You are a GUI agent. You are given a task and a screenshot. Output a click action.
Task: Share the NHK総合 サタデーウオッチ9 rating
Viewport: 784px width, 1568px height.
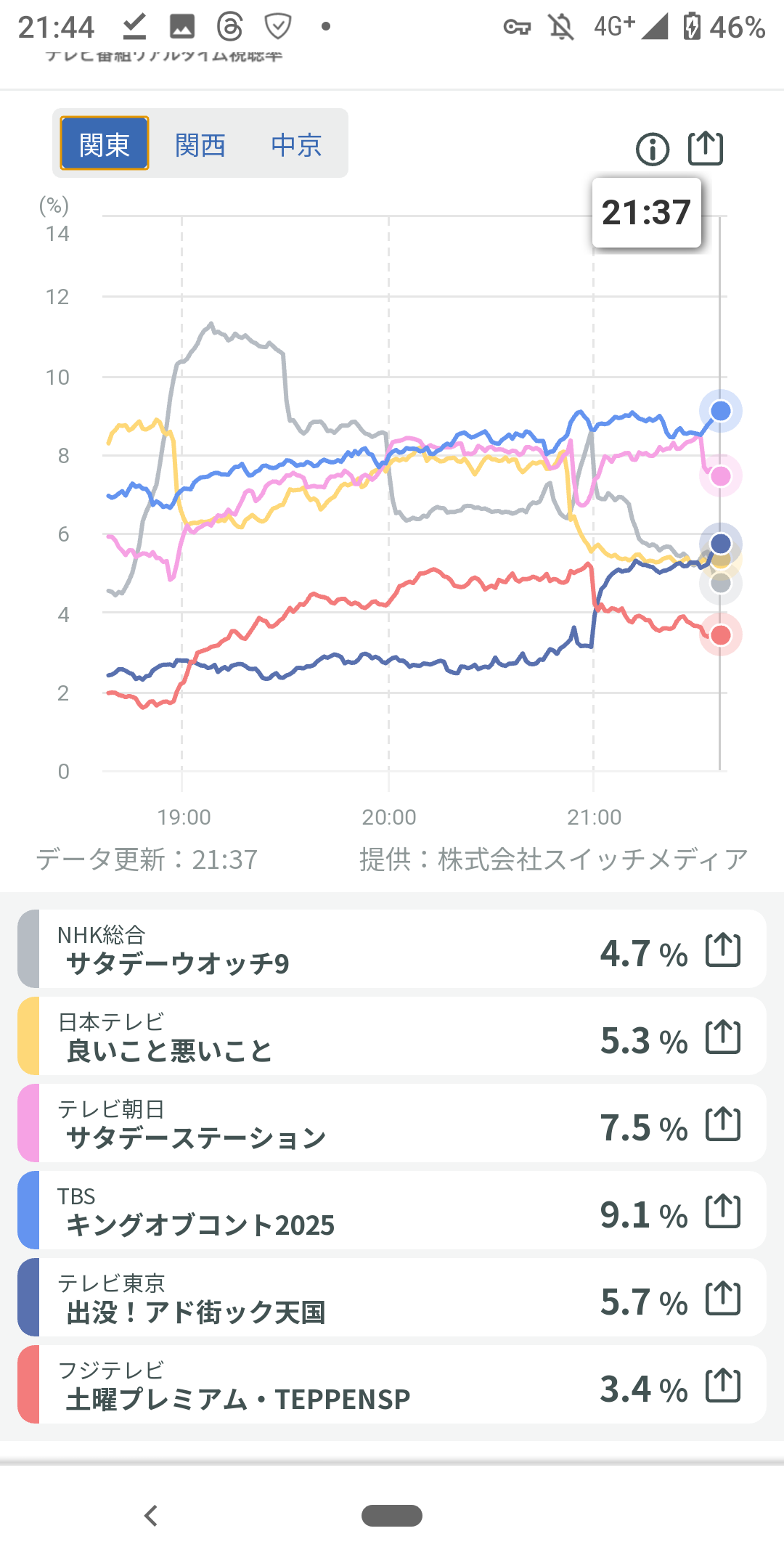point(723,950)
